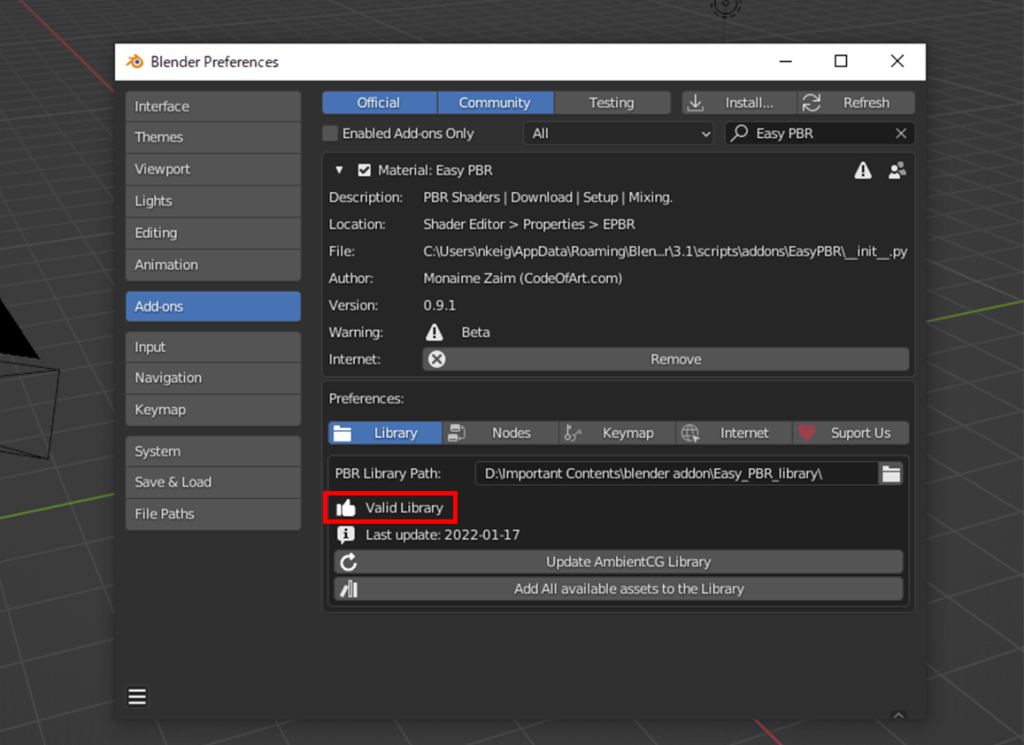Click the thumbs-up Valid Library icon
This screenshot has width=1024, height=745.
pyautogui.click(x=347, y=508)
